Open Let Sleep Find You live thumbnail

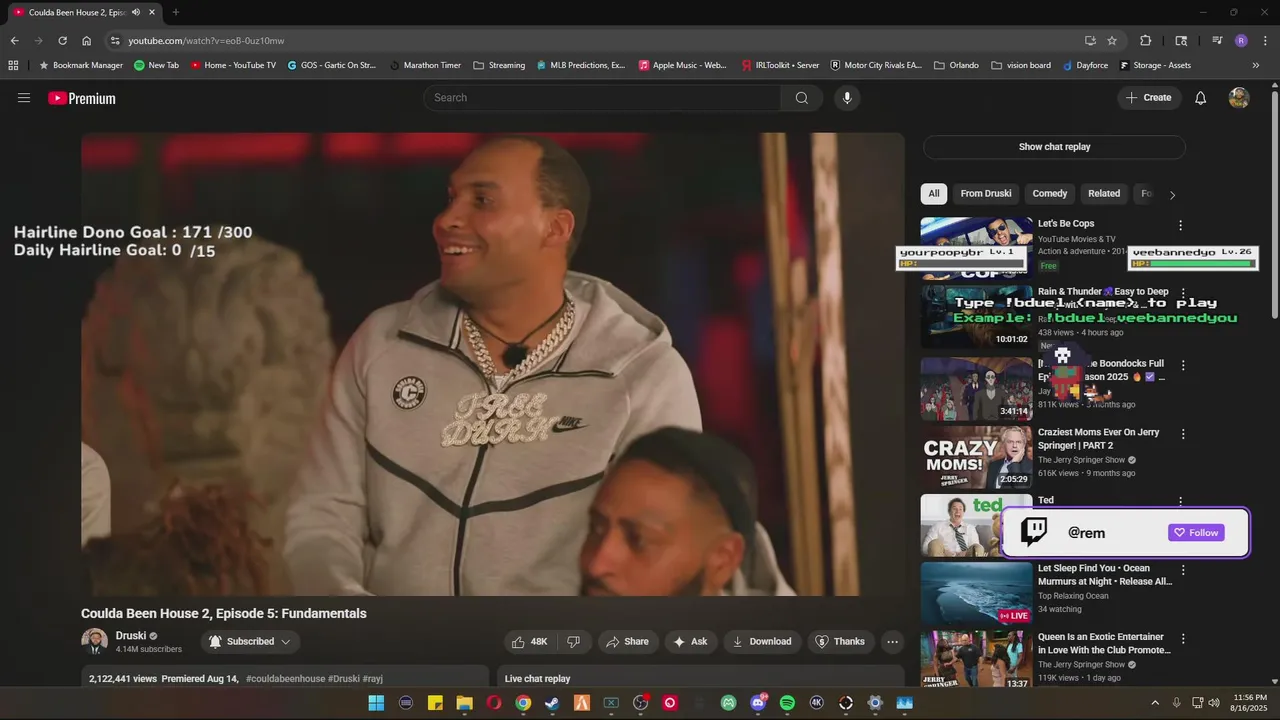976,593
